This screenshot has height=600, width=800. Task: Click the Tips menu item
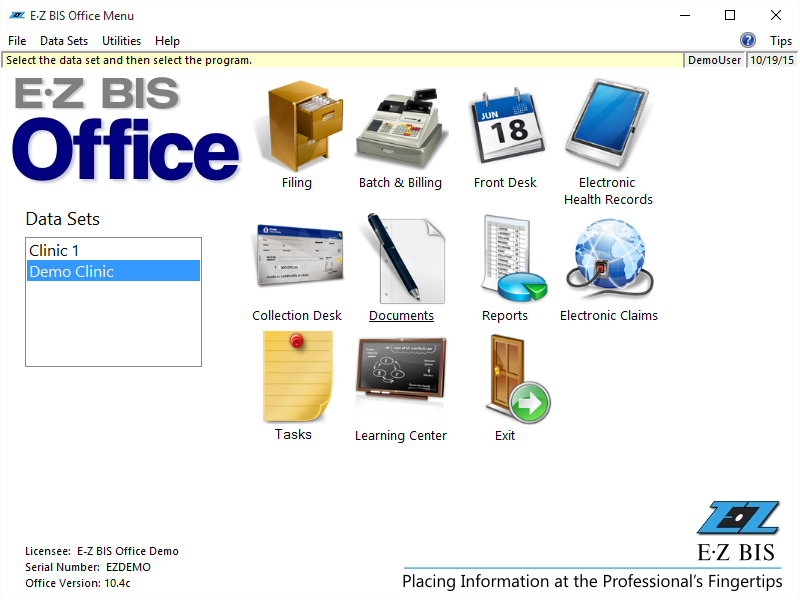[x=781, y=41]
